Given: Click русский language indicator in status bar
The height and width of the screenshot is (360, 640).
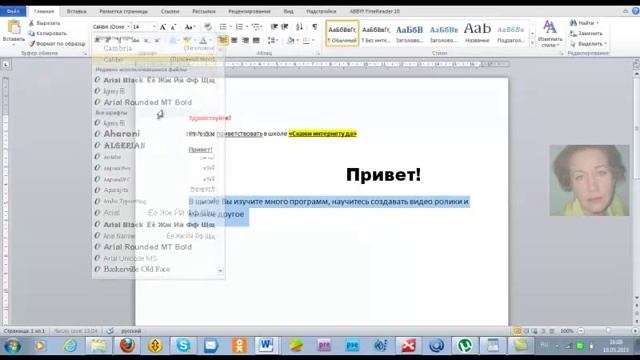Looking at the screenshot, I should (131, 331).
